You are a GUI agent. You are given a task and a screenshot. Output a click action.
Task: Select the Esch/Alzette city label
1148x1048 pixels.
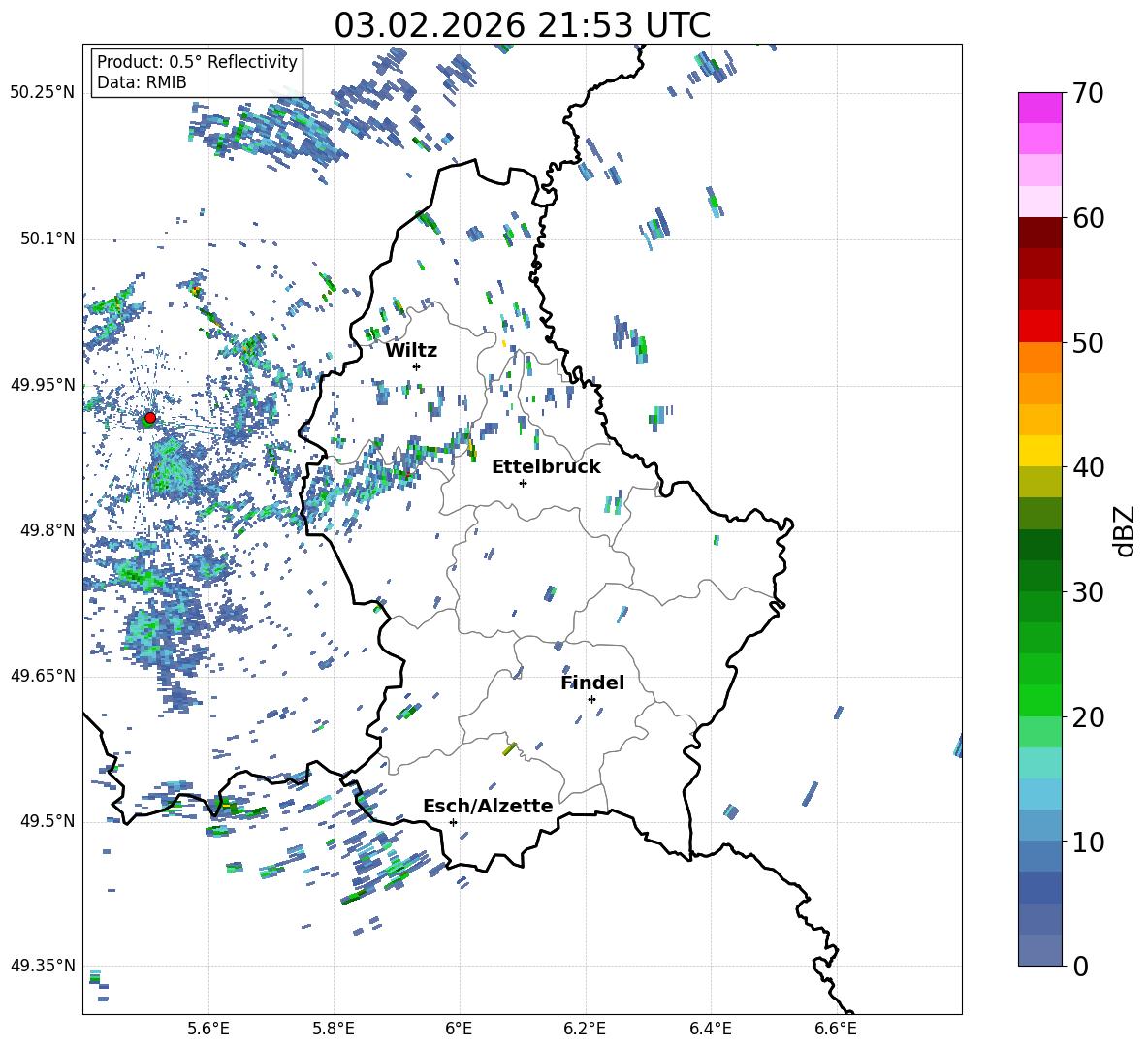(488, 806)
